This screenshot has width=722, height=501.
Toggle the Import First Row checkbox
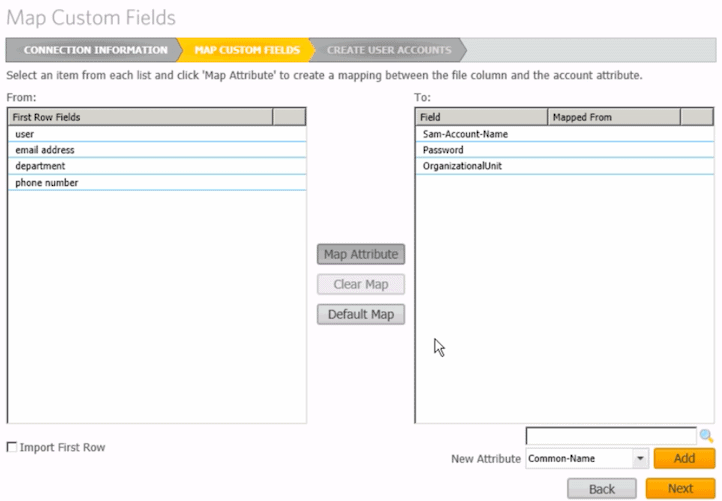(x=12, y=447)
